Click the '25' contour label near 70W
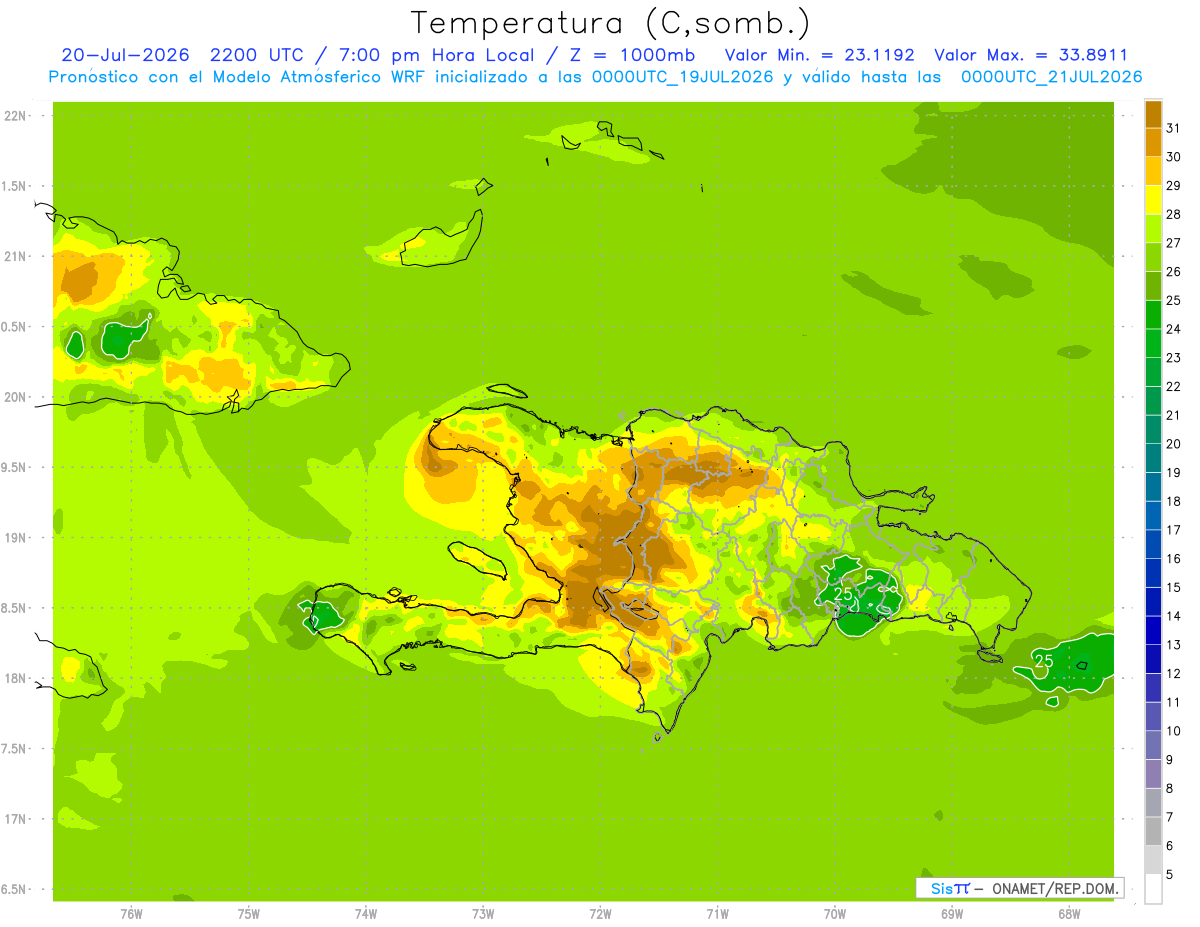The height and width of the screenshot is (927, 1200). [843, 594]
